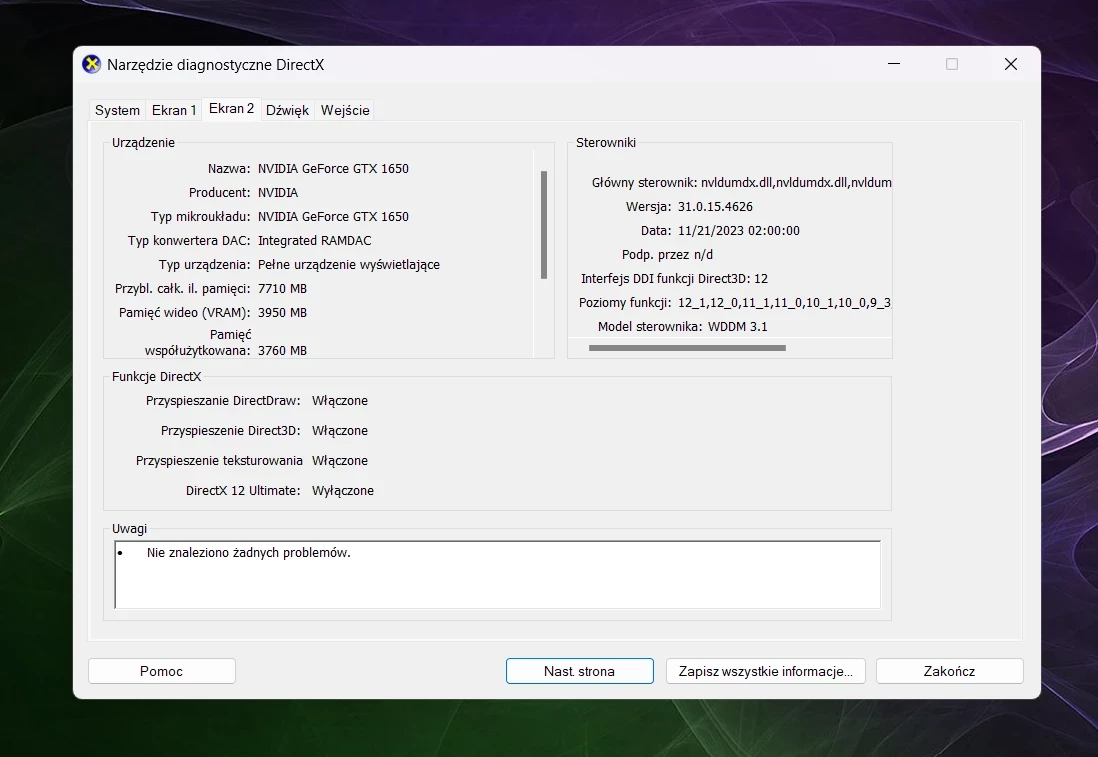Image resolution: width=1098 pixels, height=757 pixels.
Task: Click the horizontal scrollbar in the Sterowniki panel
Action: [688, 347]
